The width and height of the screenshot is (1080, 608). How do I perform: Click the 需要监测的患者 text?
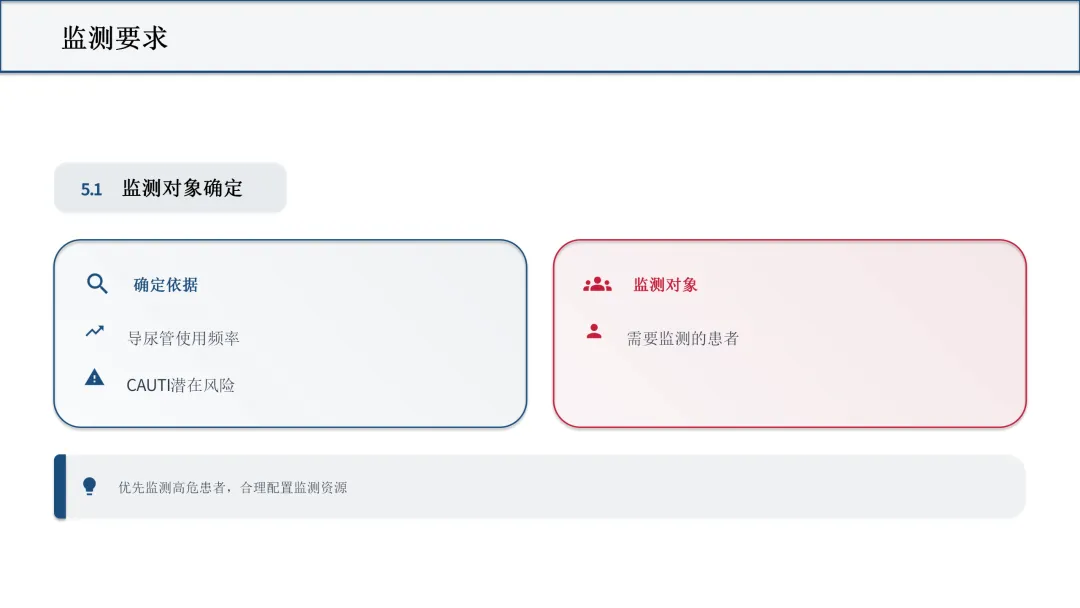[x=683, y=338]
